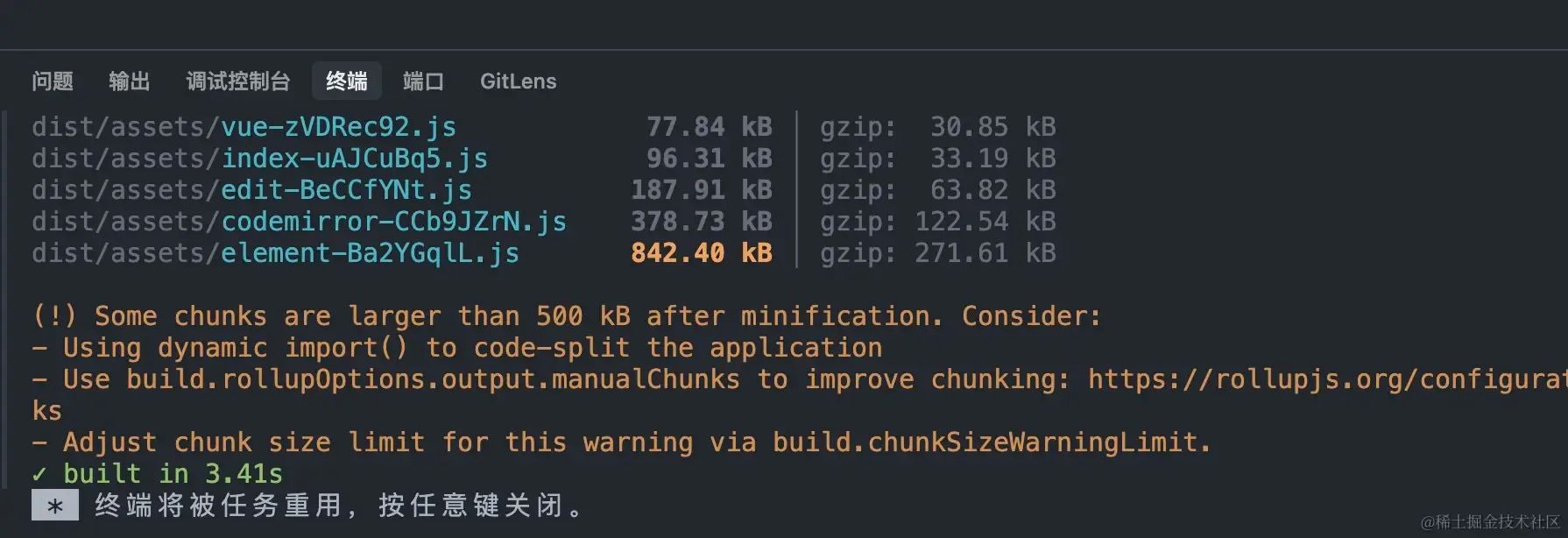The height and width of the screenshot is (538, 1568).
Task: Select the 调试控制台 tab
Action: click(x=238, y=81)
